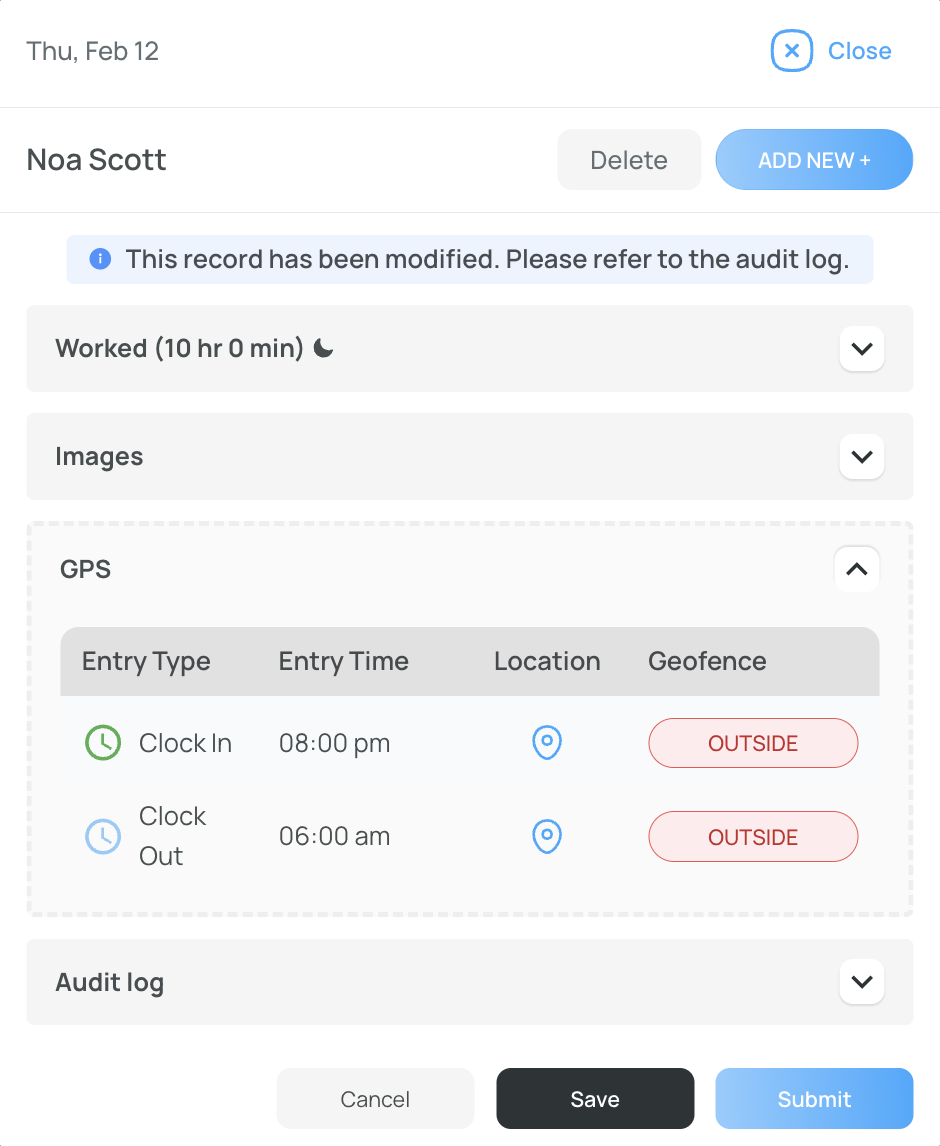Click the OUTSIDE badge for Clock In
This screenshot has width=940, height=1146.
753,743
